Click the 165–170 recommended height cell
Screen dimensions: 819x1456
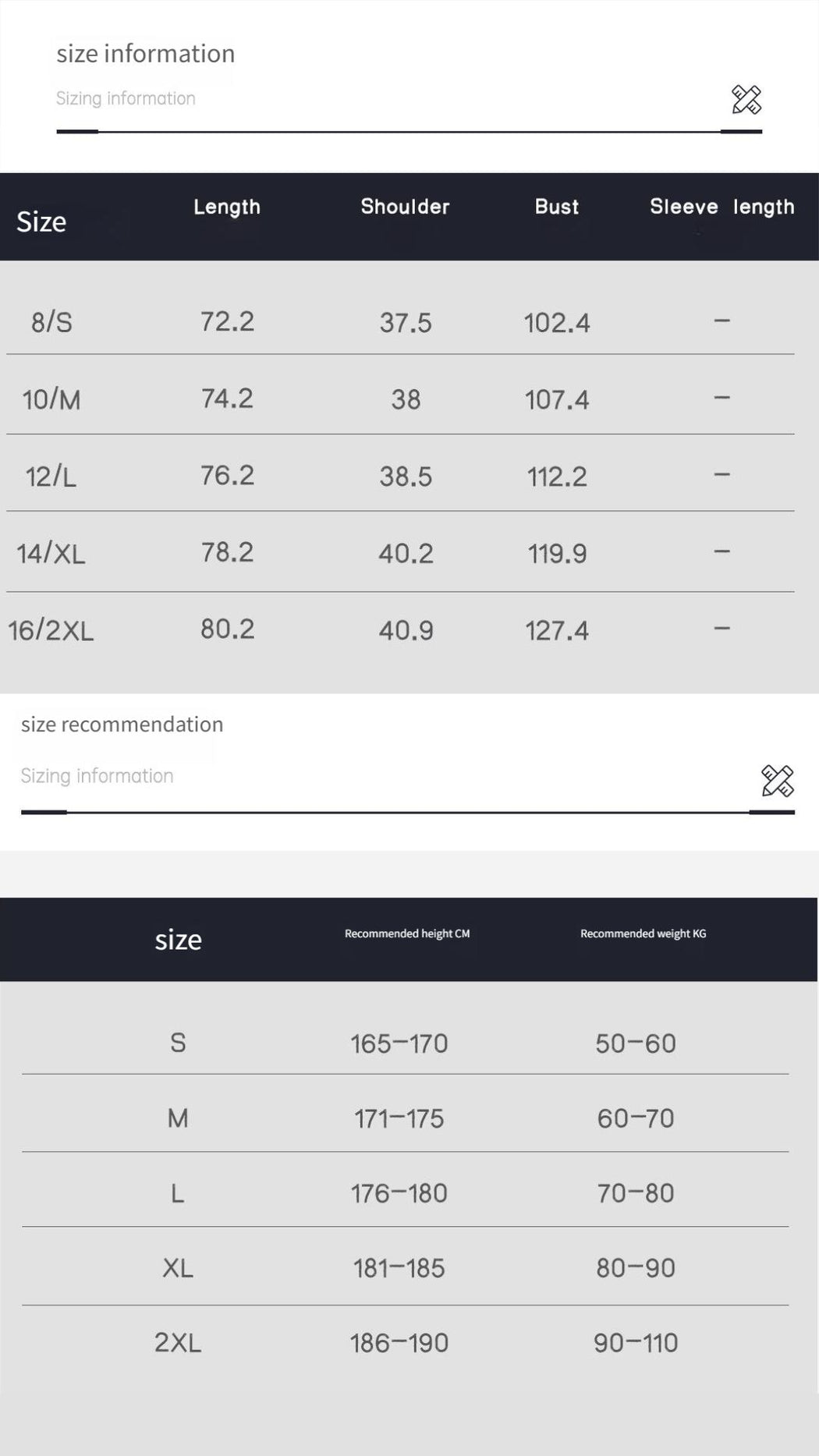[399, 1043]
